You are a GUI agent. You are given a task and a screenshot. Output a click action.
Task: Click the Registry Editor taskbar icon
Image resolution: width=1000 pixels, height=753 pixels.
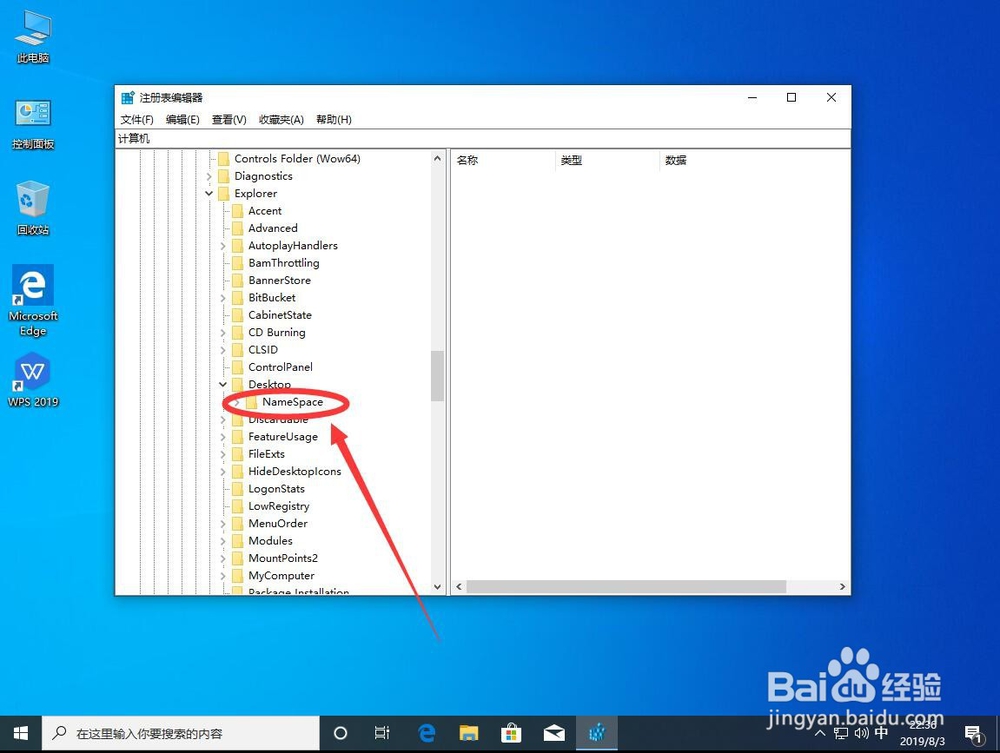coord(596,733)
